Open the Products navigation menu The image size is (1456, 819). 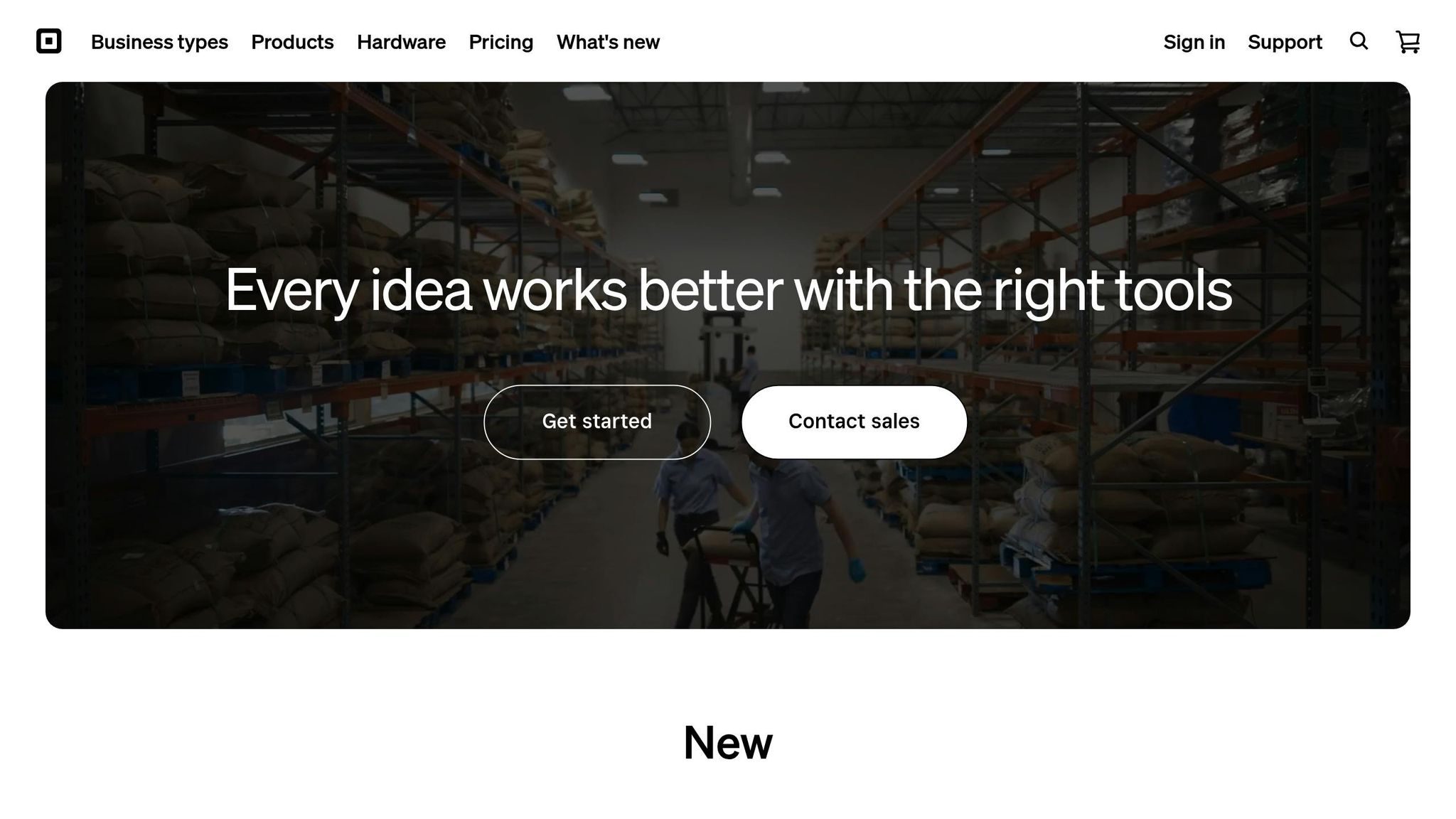tap(292, 42)
